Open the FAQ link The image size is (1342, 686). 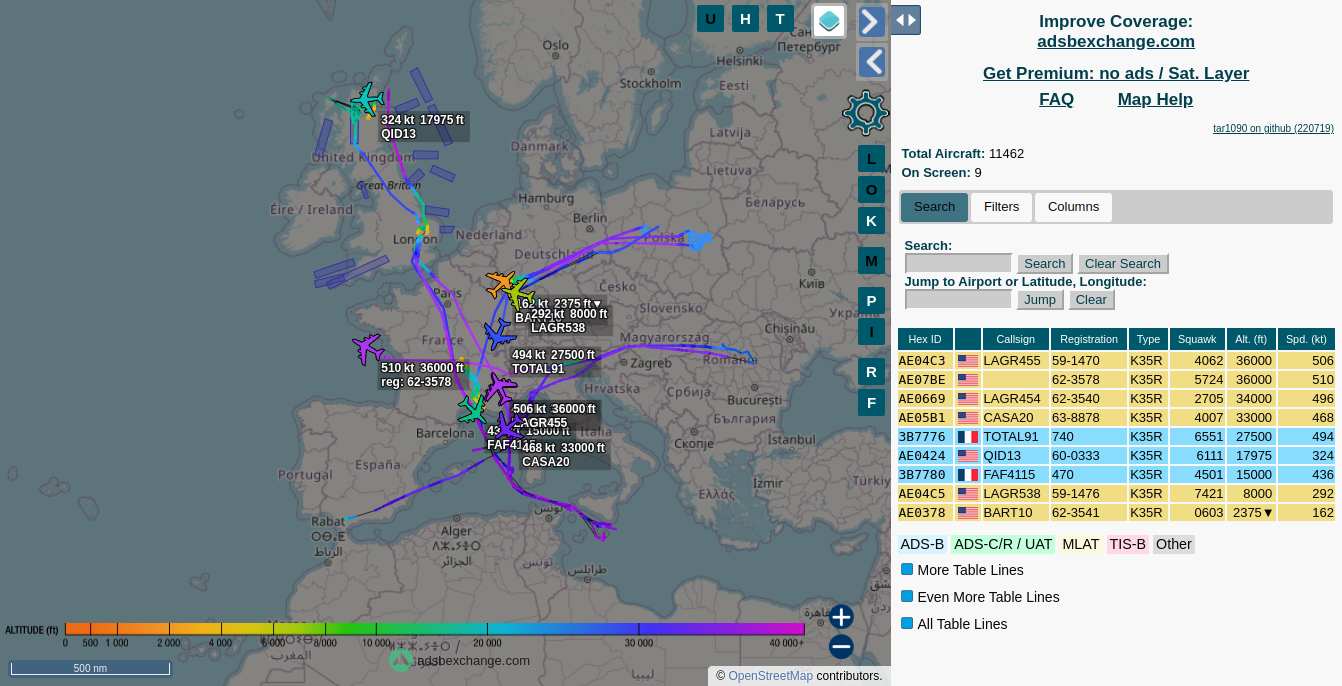1056,99
